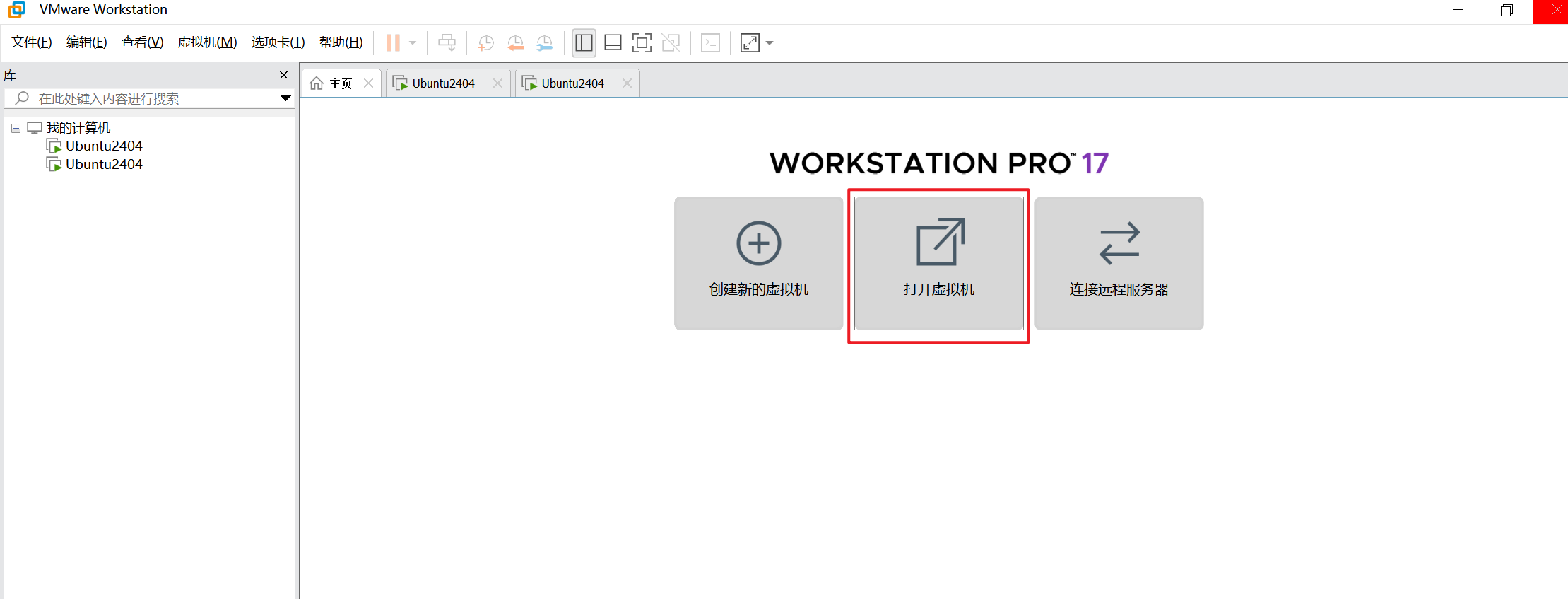Image resolution: width=1568 pixels, height=599 pixels.
Task: Open the 虚拟机(M) menu
Action: pos(208,42)
